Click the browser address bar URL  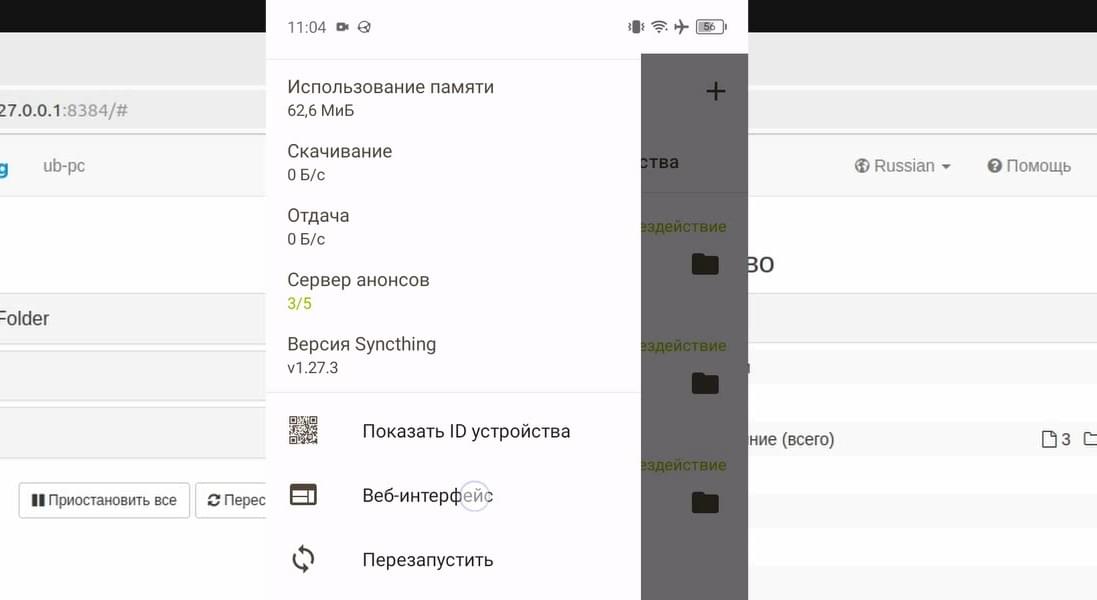(64, 110)
